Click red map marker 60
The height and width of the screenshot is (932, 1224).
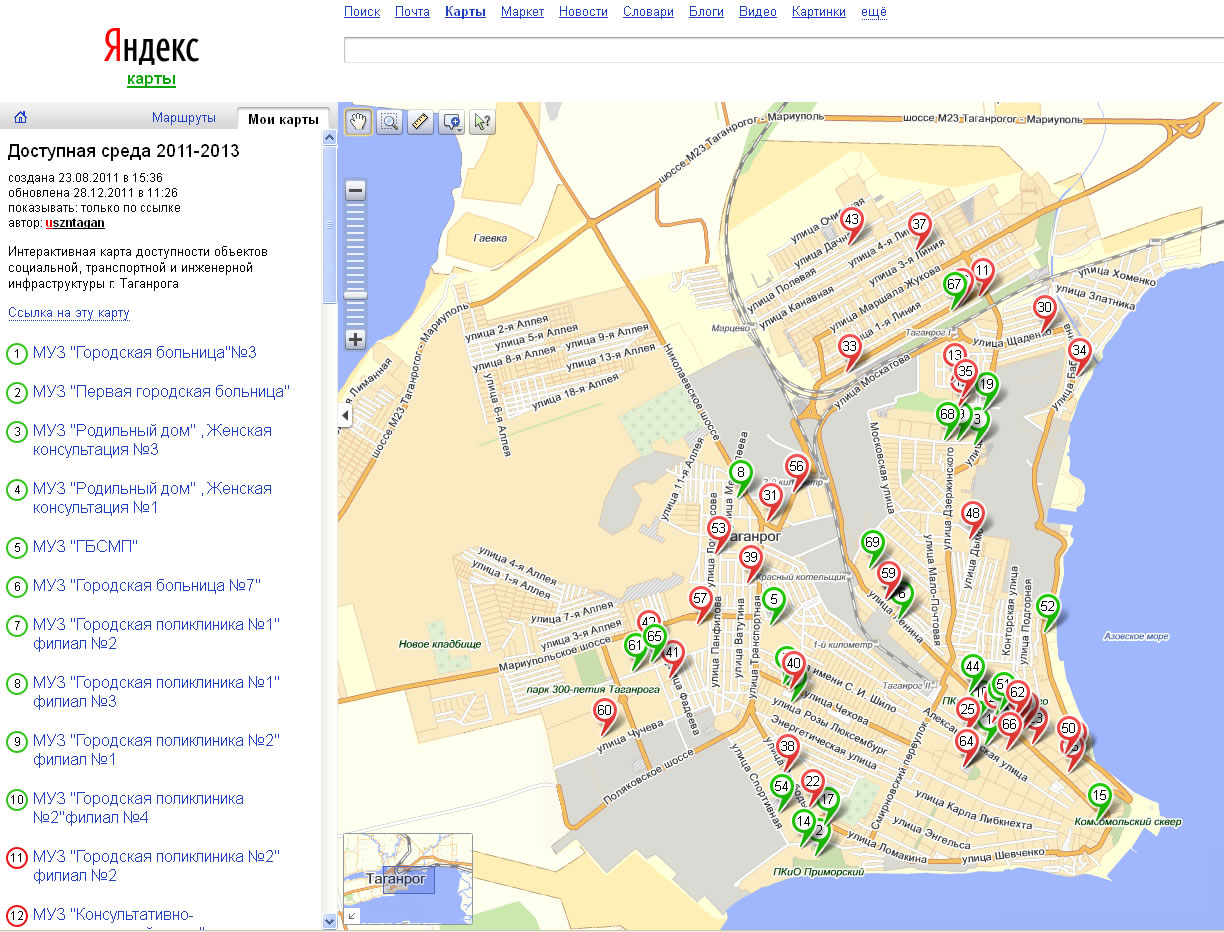click(604, 712)
